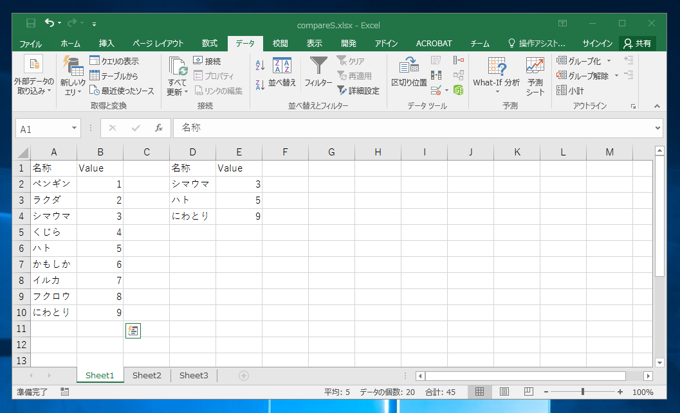The width and height of the screenshot is (680, 413).
Task: Switch to the Page Layout (ページレイアウト) tab
Action: coord(158,43)
